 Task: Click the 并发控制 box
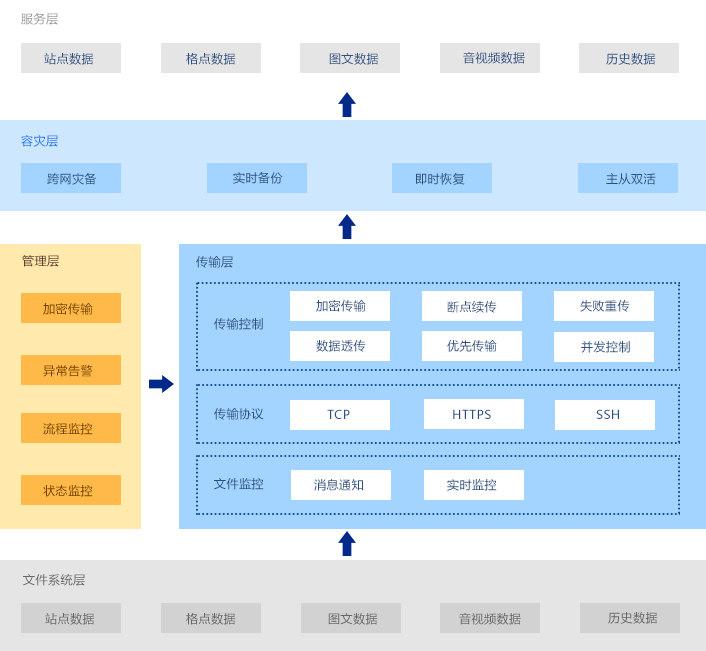[x=604, y=347]
